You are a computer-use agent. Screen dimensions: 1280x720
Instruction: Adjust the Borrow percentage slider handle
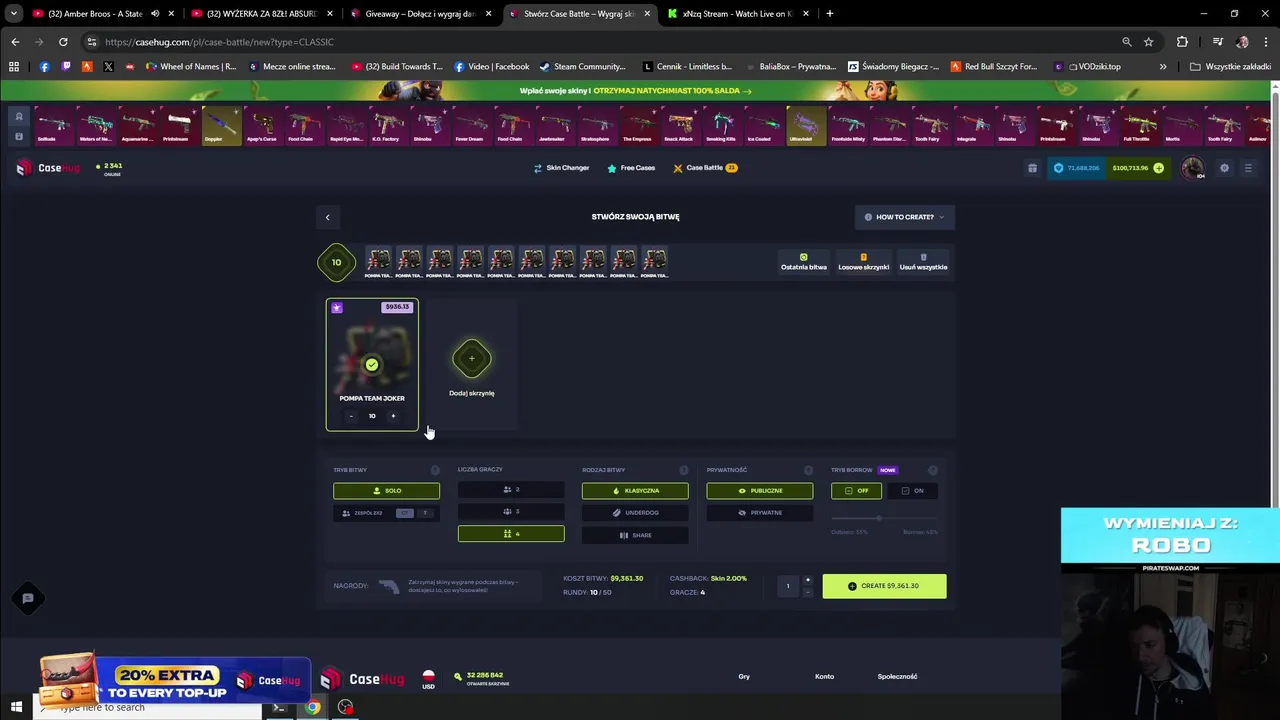point(879,518)
